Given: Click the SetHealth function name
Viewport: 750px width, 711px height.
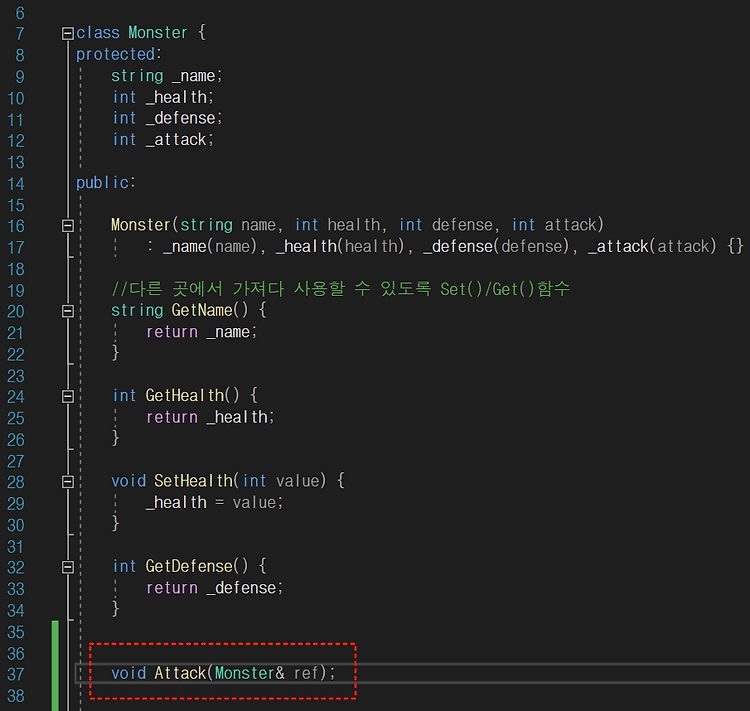Looking at the screenshot, I should click(x=193, y=481).
